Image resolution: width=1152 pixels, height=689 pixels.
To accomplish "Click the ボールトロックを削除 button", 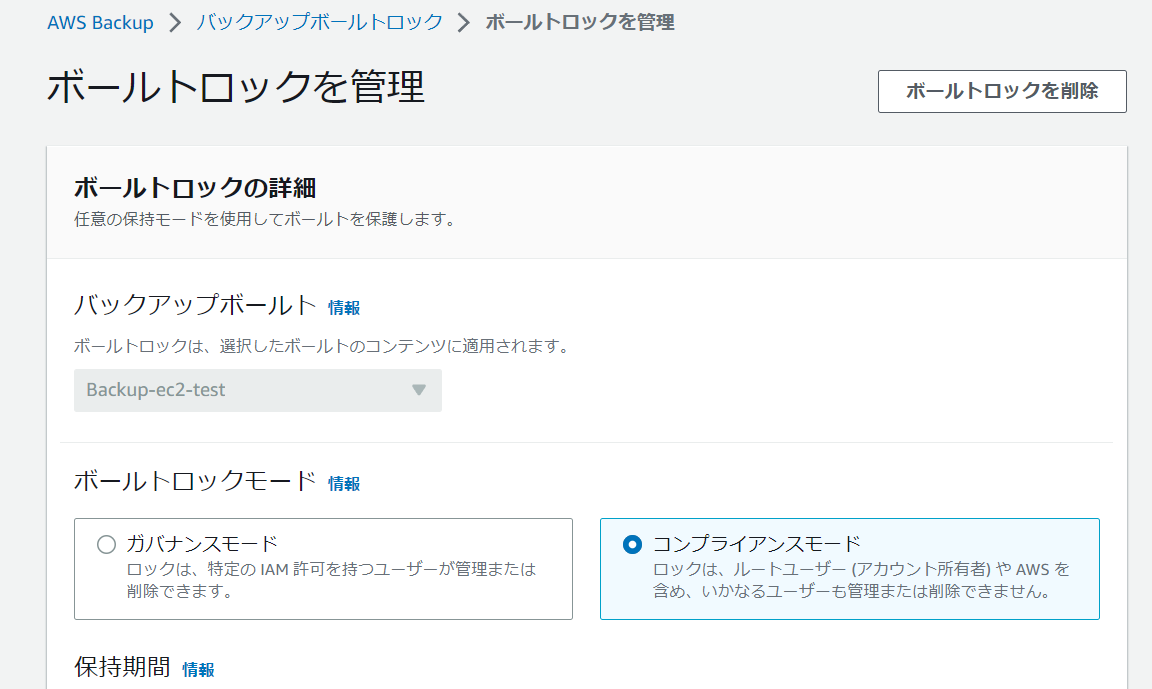I will coord(1001,91).
